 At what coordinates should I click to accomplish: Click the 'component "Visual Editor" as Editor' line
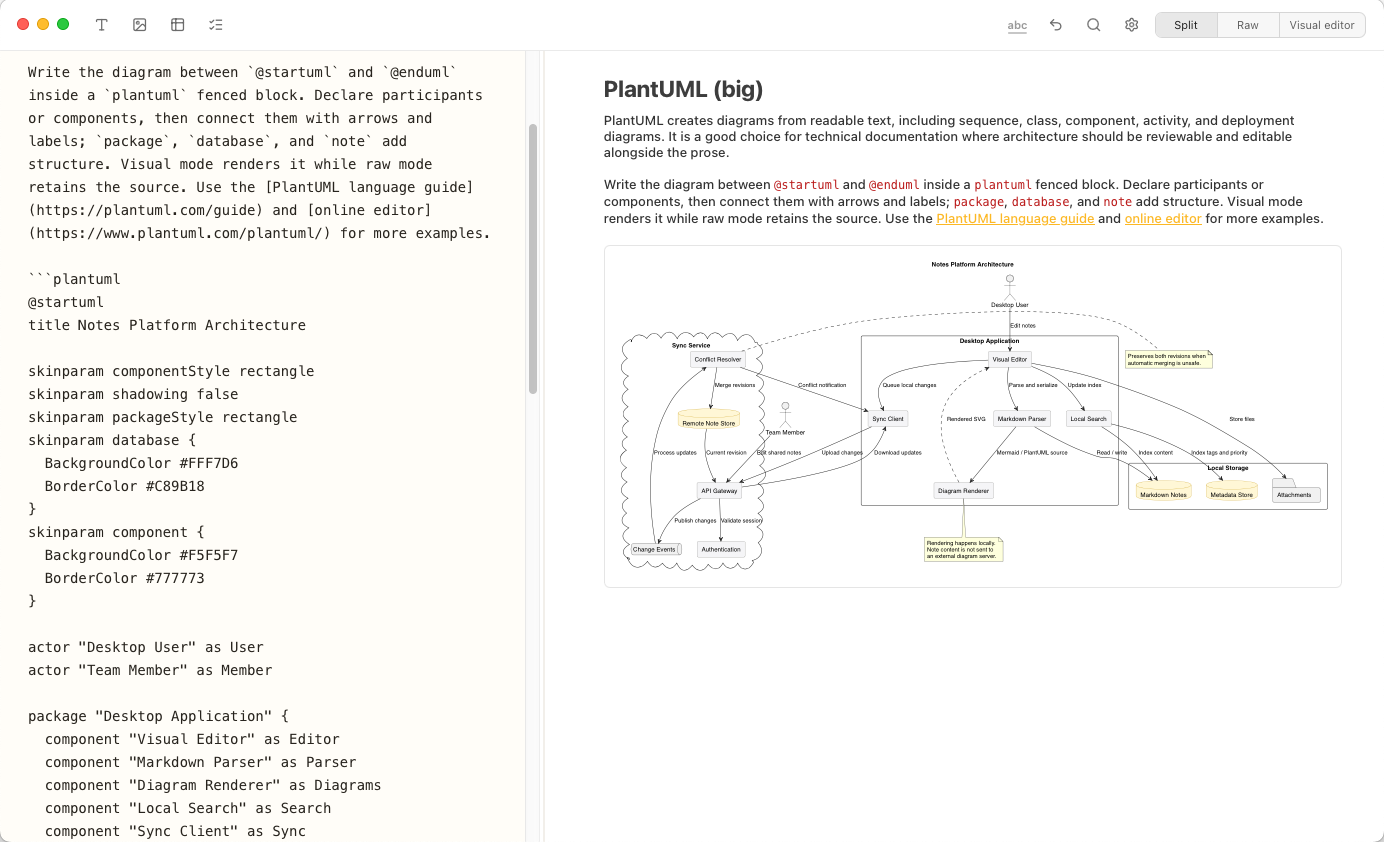click(x=192, y=739)
